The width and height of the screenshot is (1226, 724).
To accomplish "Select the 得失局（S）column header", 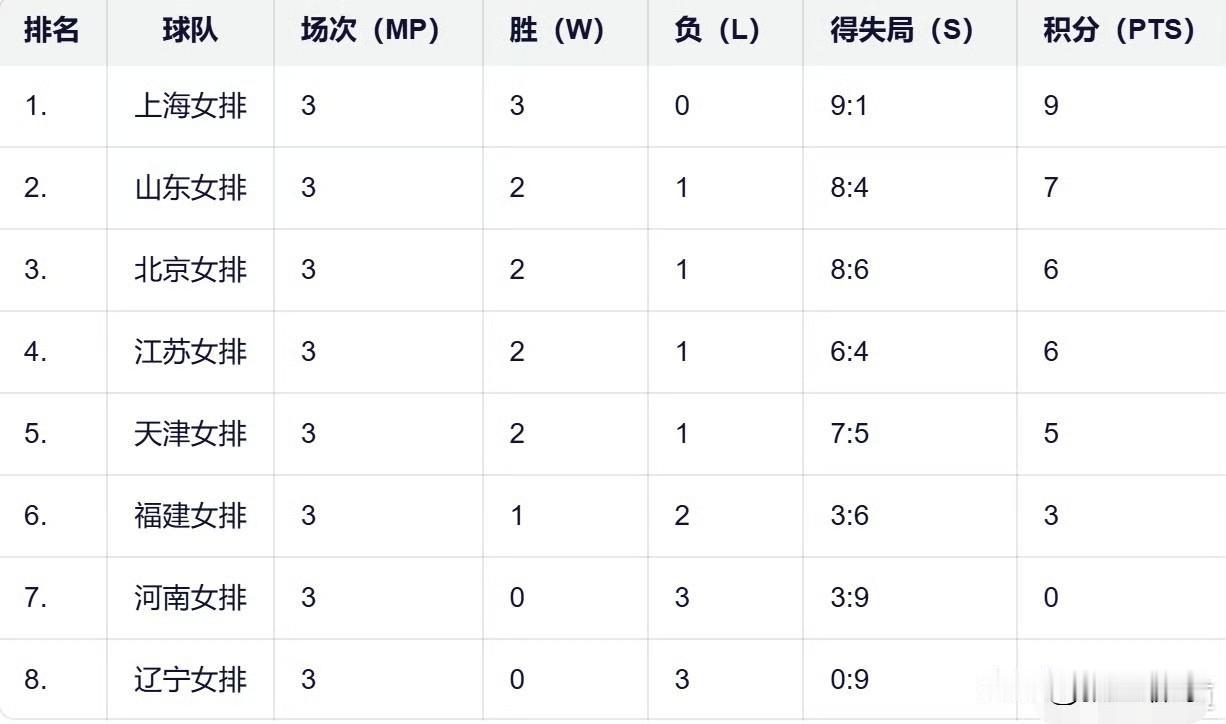I will (901, 30).
